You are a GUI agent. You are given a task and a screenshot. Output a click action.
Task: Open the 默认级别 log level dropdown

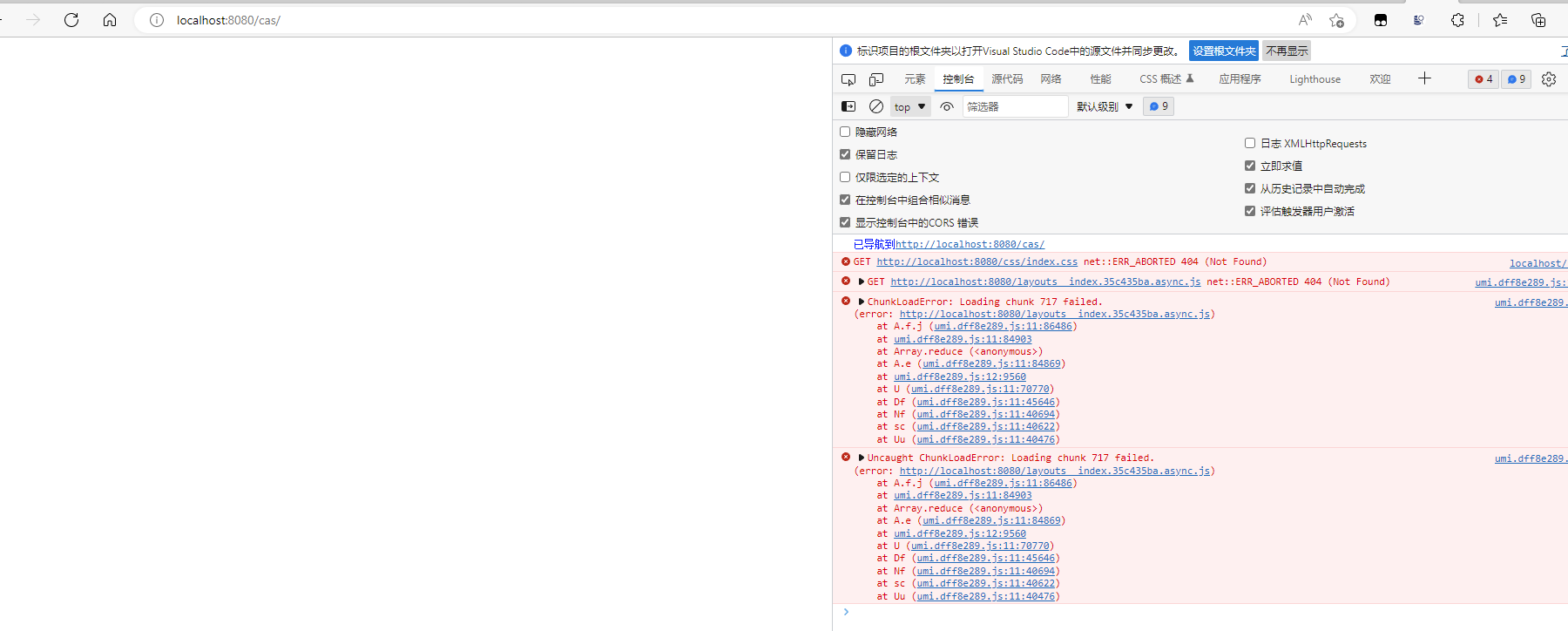(x=1105, y=106)
